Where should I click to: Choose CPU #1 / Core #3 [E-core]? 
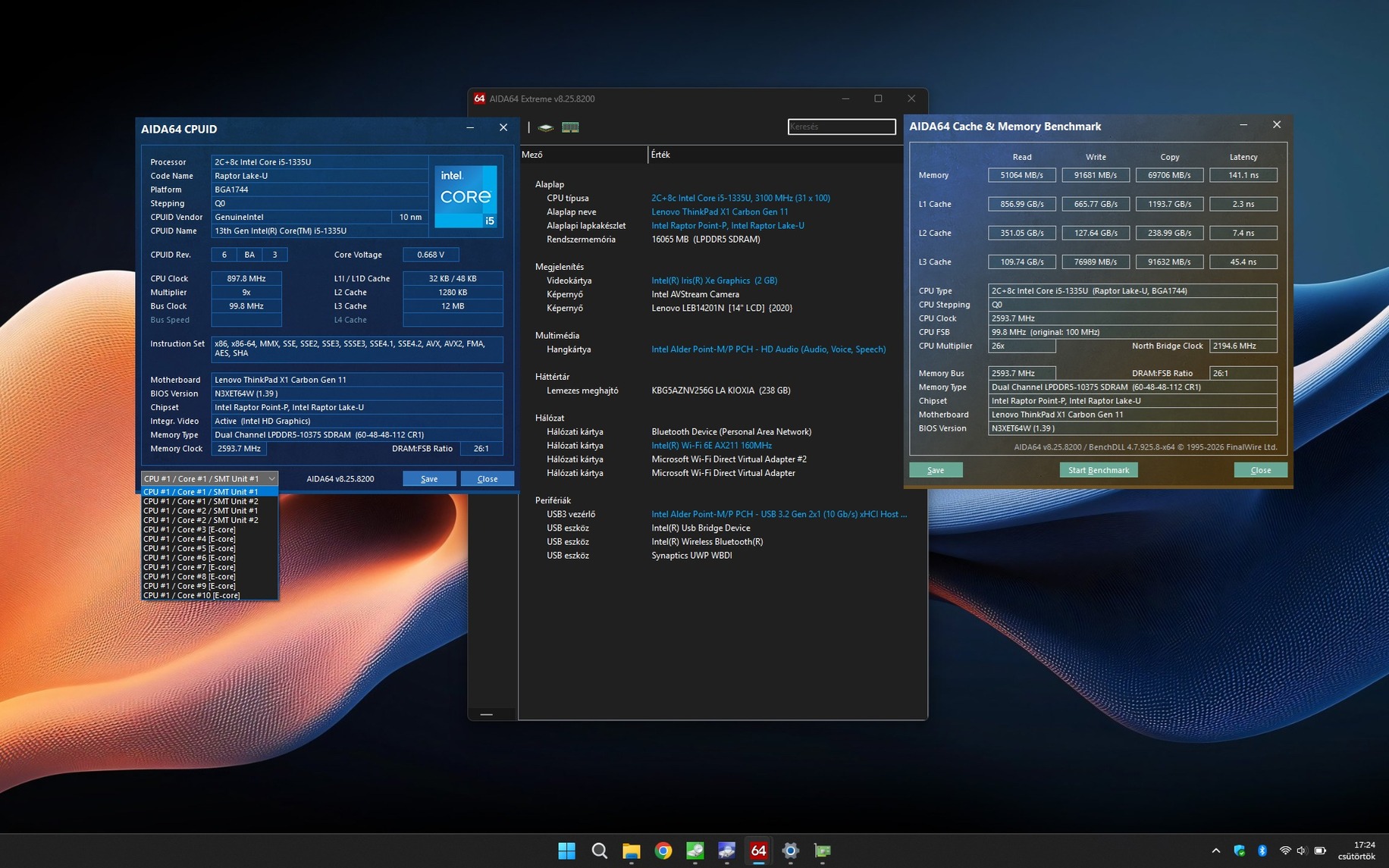[x=209, y=529]
